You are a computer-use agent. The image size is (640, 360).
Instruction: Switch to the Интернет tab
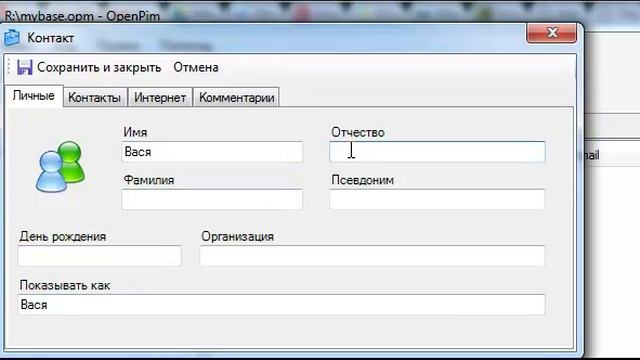tap(160, 98)
